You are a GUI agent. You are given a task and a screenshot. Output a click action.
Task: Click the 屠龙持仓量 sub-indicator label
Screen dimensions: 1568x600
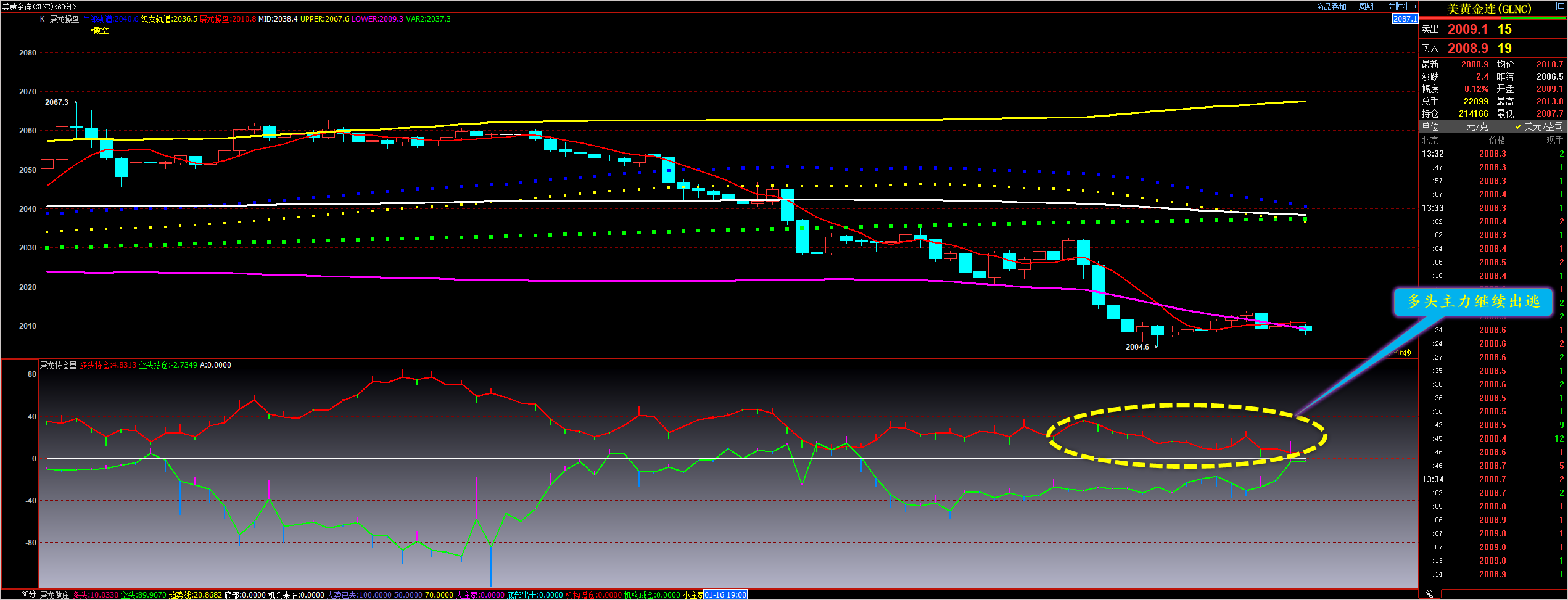(59, 365)
